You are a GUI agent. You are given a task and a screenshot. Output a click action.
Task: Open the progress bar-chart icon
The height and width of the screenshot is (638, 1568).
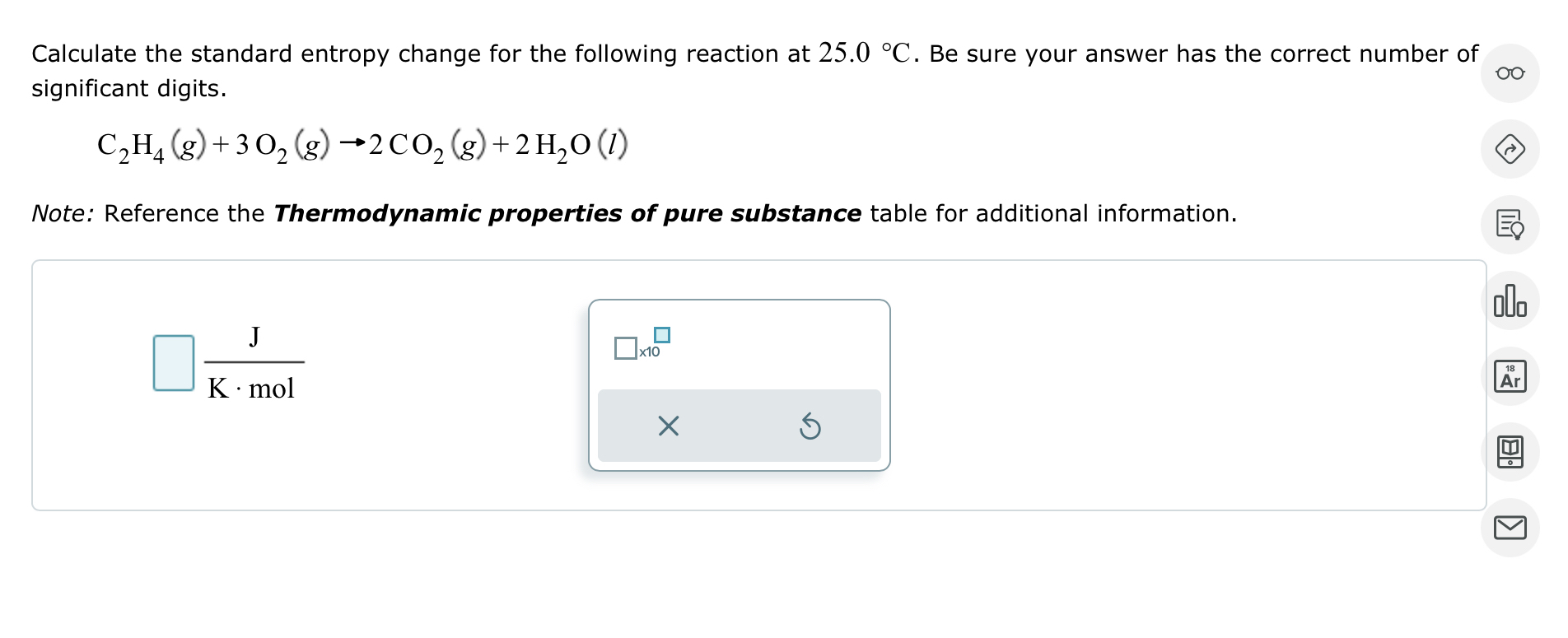pos(1512,301)
